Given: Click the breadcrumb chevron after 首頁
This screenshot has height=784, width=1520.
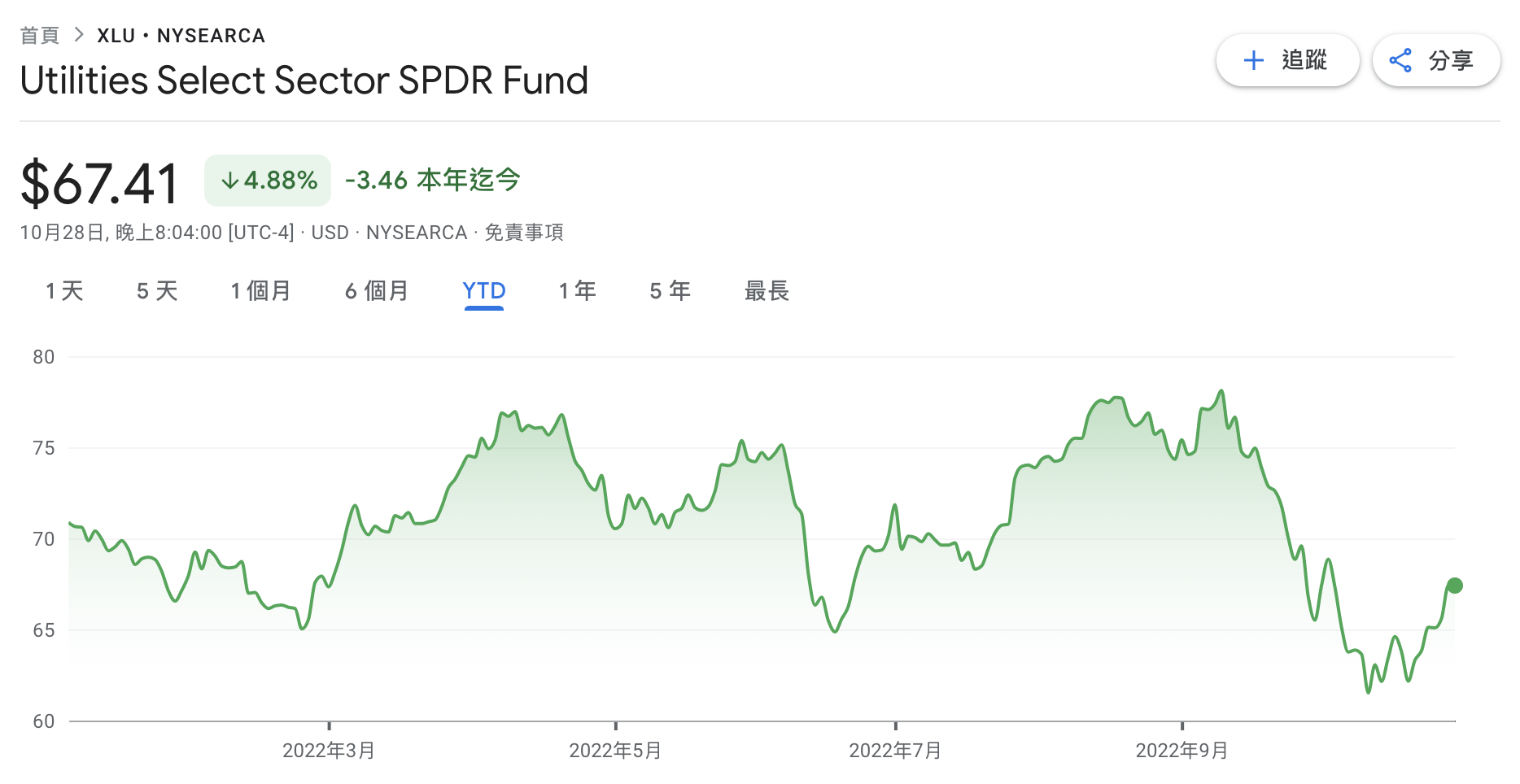Looking at the screenshot, I should click(x=79, y=35).
